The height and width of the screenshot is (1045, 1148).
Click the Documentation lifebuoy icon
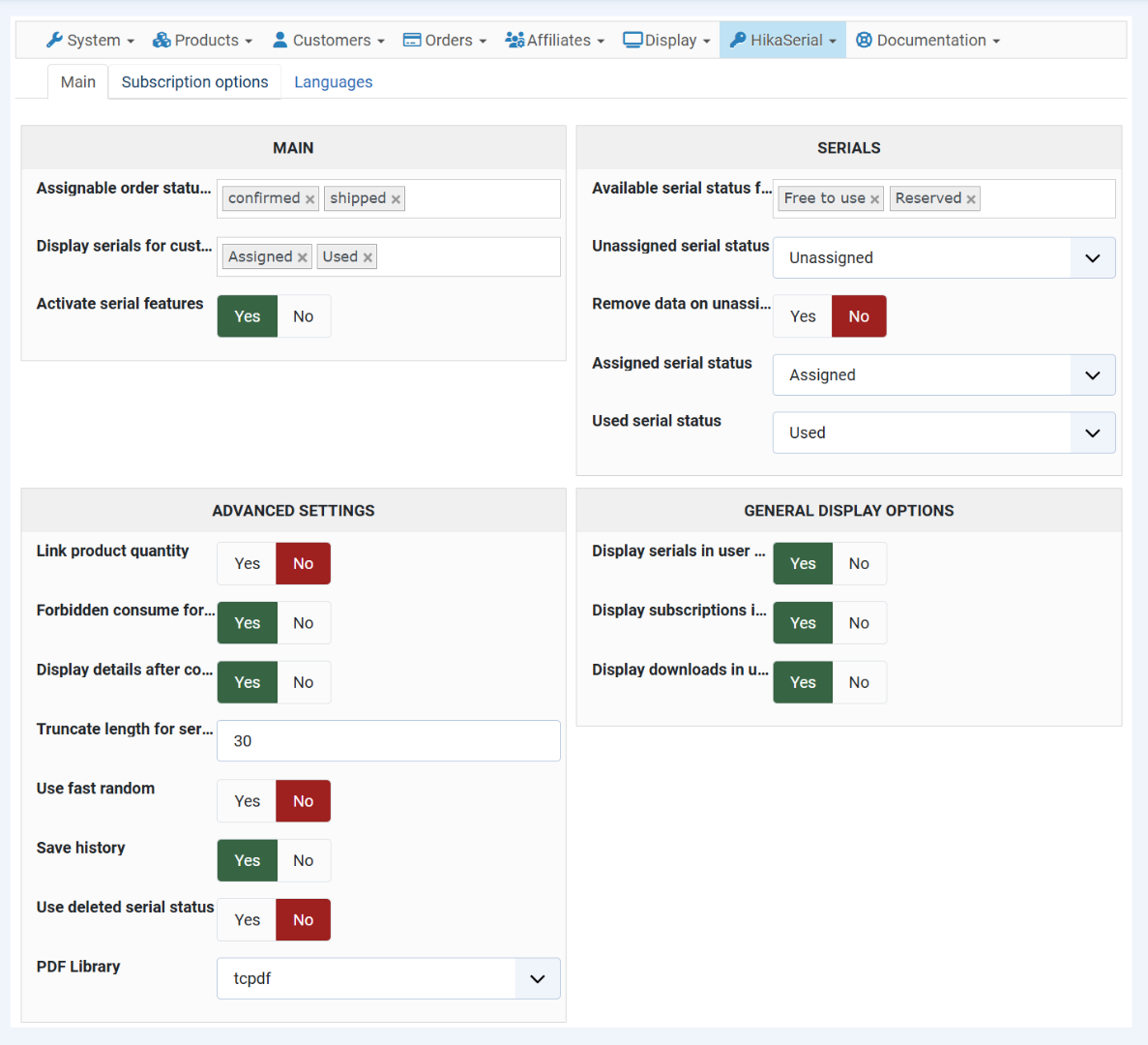coord(865,40)
